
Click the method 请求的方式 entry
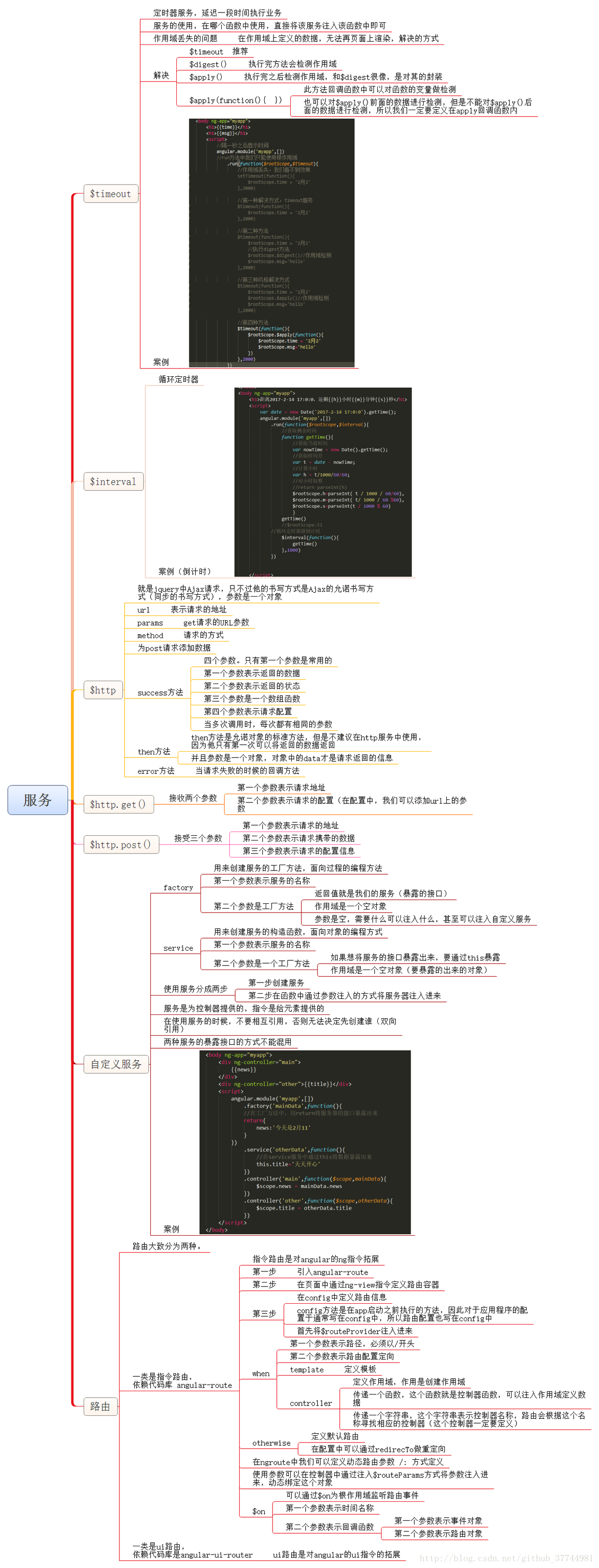(x=180, y=636)
